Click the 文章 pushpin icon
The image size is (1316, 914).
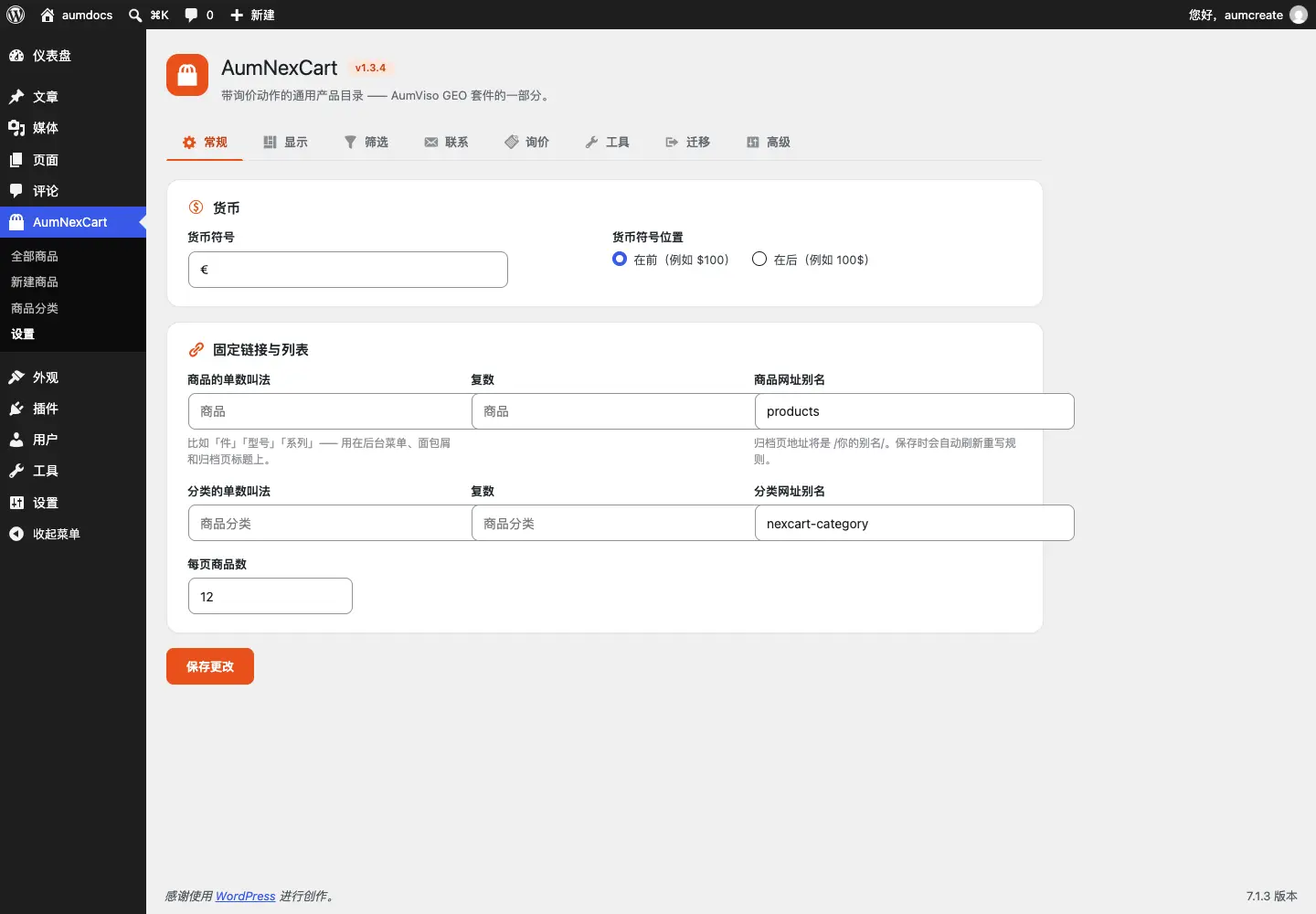(x=16, y=97)
